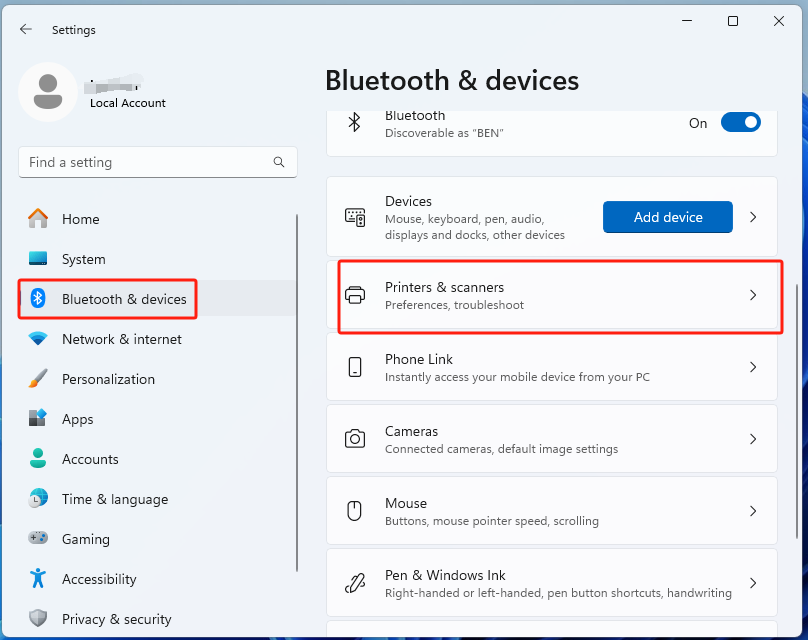This screenshot has width=808, height=640.
Task: Select Accessibility in the sidebar
Action: tap(157, 579)
